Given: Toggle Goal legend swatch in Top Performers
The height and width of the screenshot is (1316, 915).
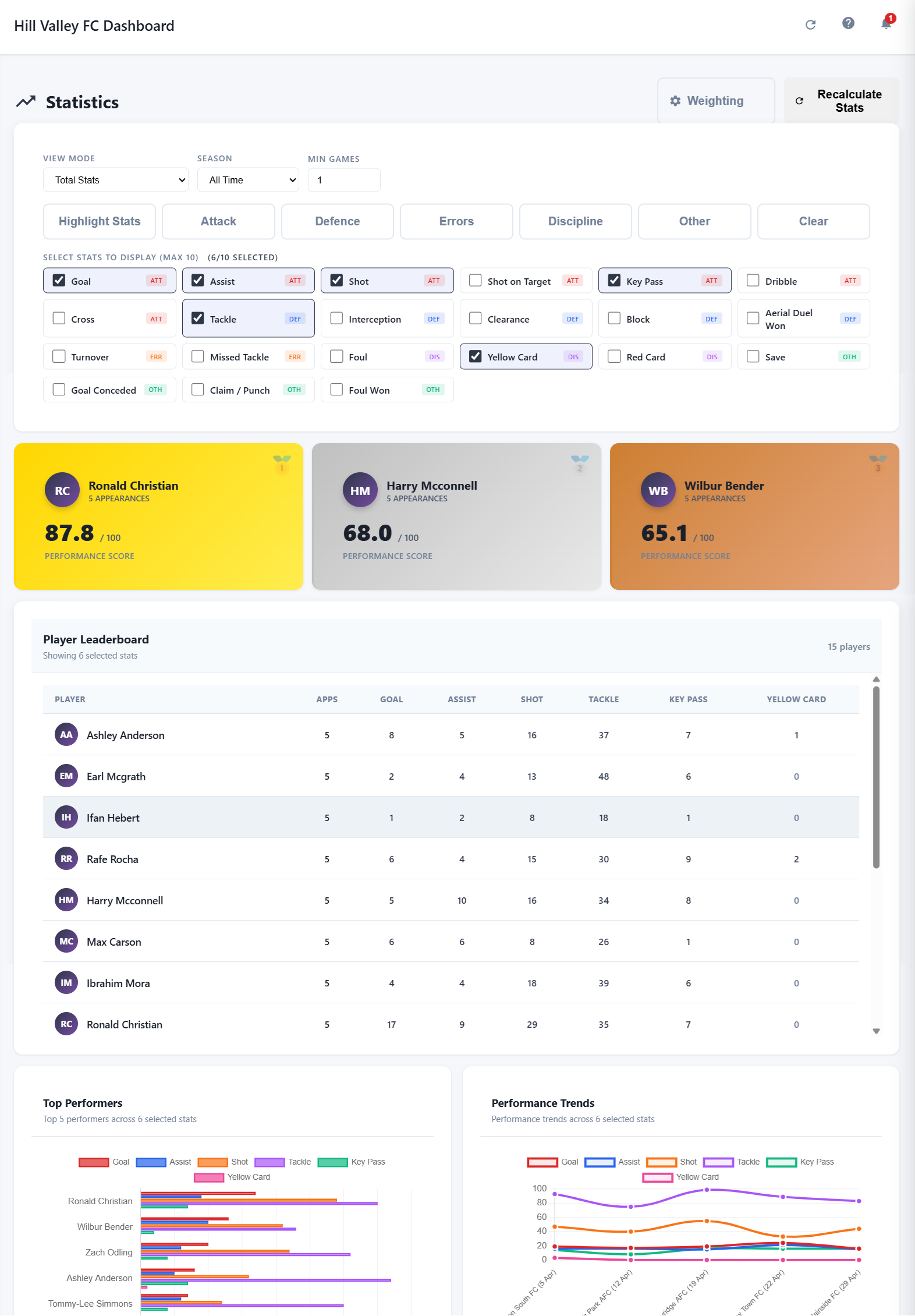Looking at the screenshot, I should pyautogui.click(x=94, y=1162).
